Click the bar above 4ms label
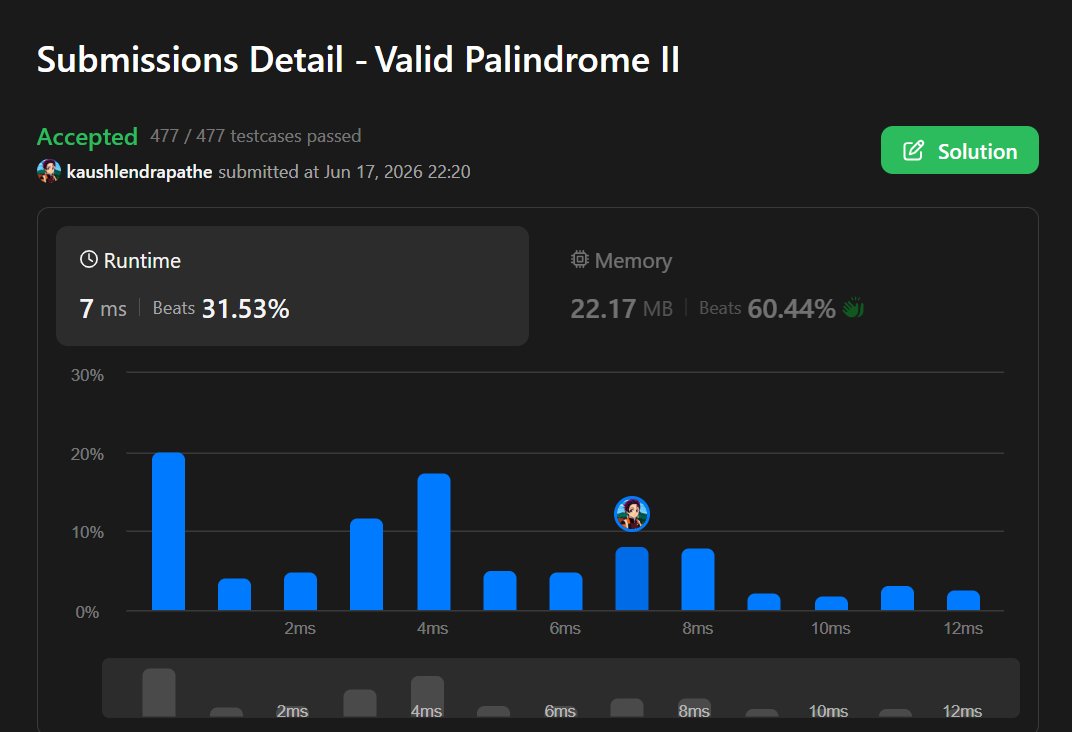 [433, 542]
